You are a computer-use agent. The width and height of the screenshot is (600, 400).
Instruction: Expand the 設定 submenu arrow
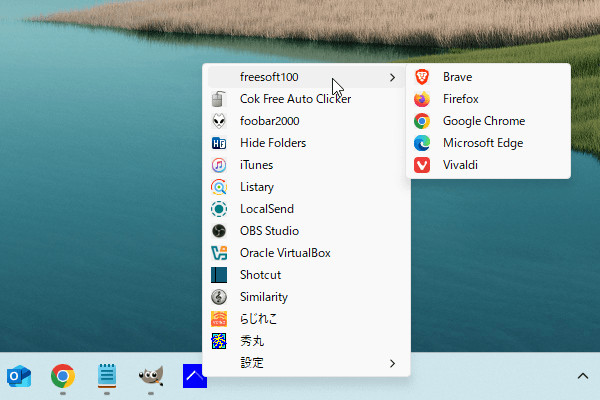click(x=392, y=363)
